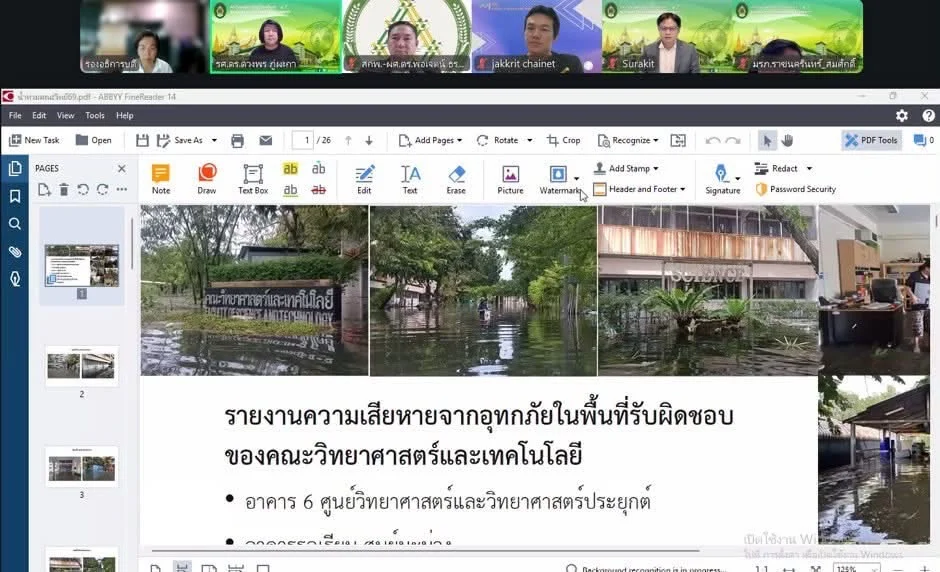Viewport: 940px width, 572px height.
Task: Print the document using the printer icon
Action: 237,140
